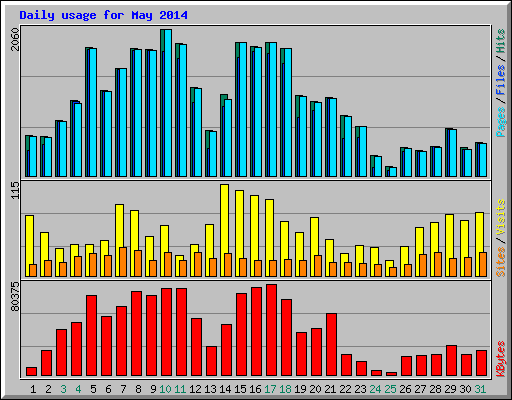Click the Hits legend label
This screenshot has height=400, width=512.
click(501, 41)
